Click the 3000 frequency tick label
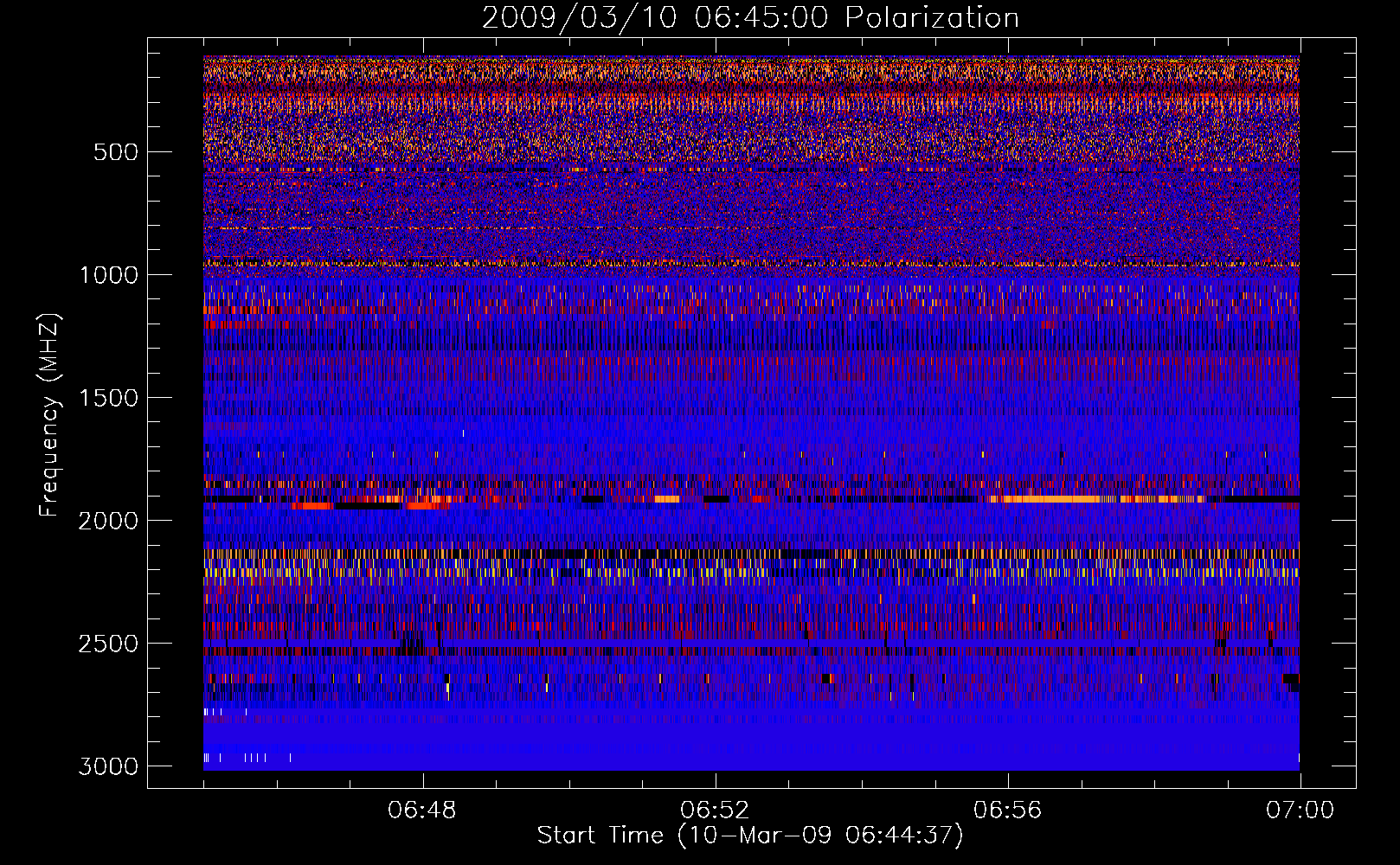 (x=108, y=766)
